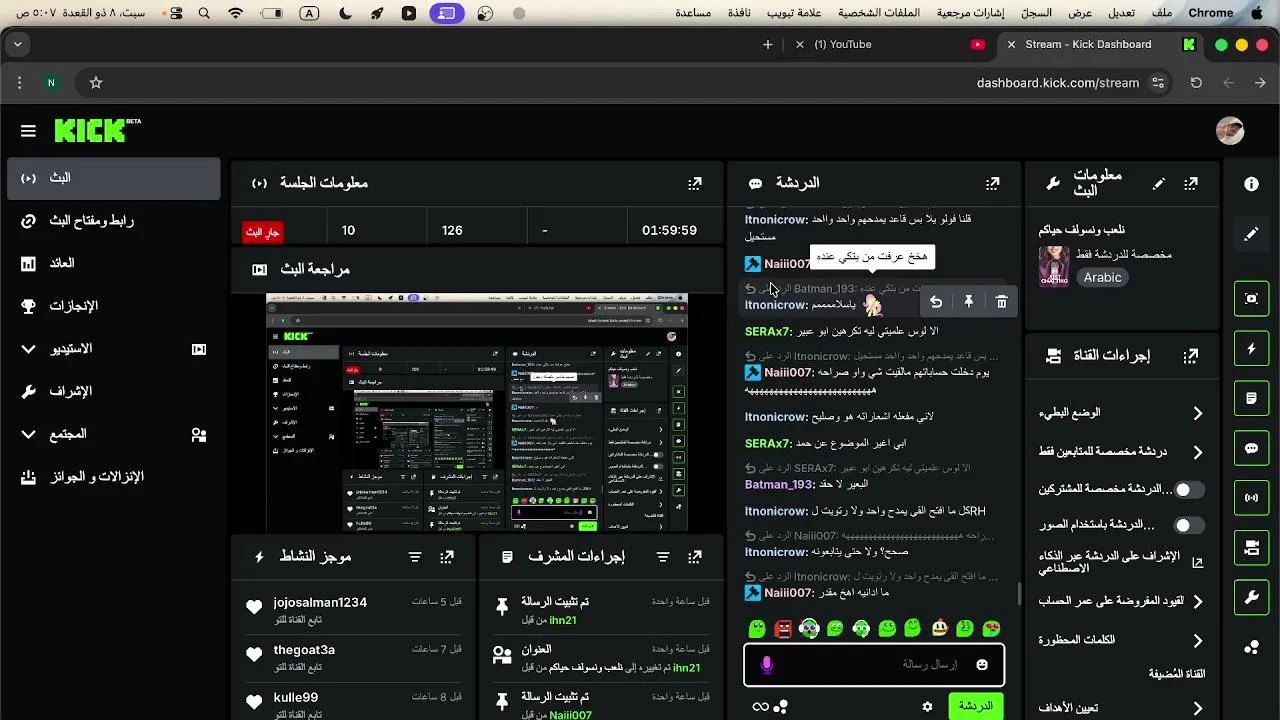
Task: Open a new browser tab with plus
Action: point(768,44)
